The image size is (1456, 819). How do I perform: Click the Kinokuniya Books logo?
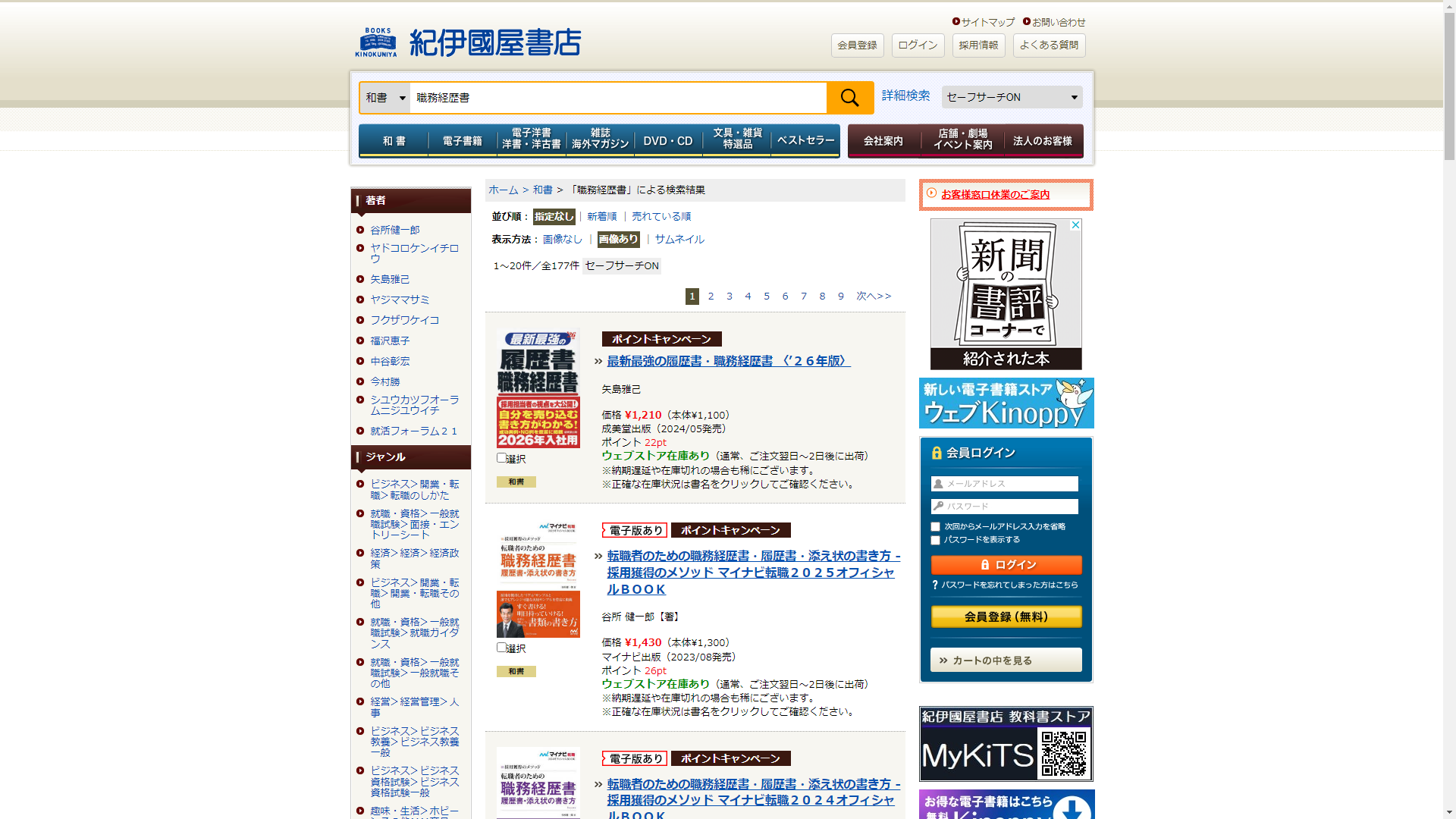coord(468,43)
